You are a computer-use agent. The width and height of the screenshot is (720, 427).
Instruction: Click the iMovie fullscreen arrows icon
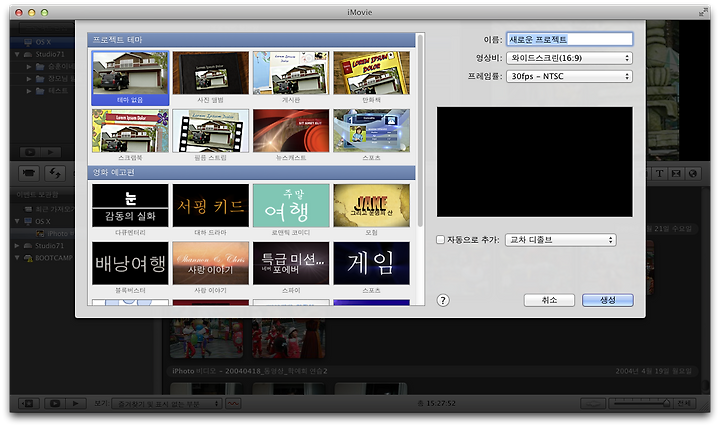pos(703,12)
